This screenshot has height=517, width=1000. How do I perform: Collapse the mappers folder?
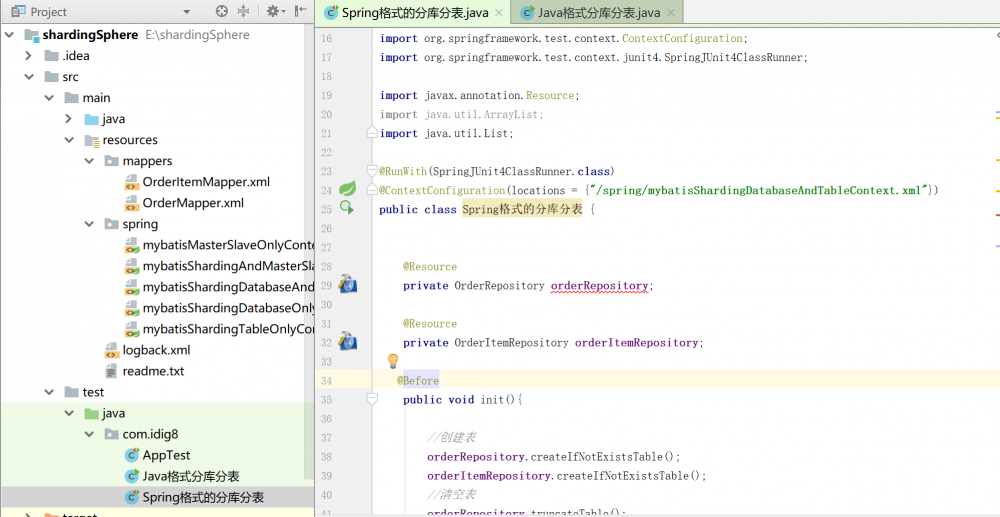[89, 161]
